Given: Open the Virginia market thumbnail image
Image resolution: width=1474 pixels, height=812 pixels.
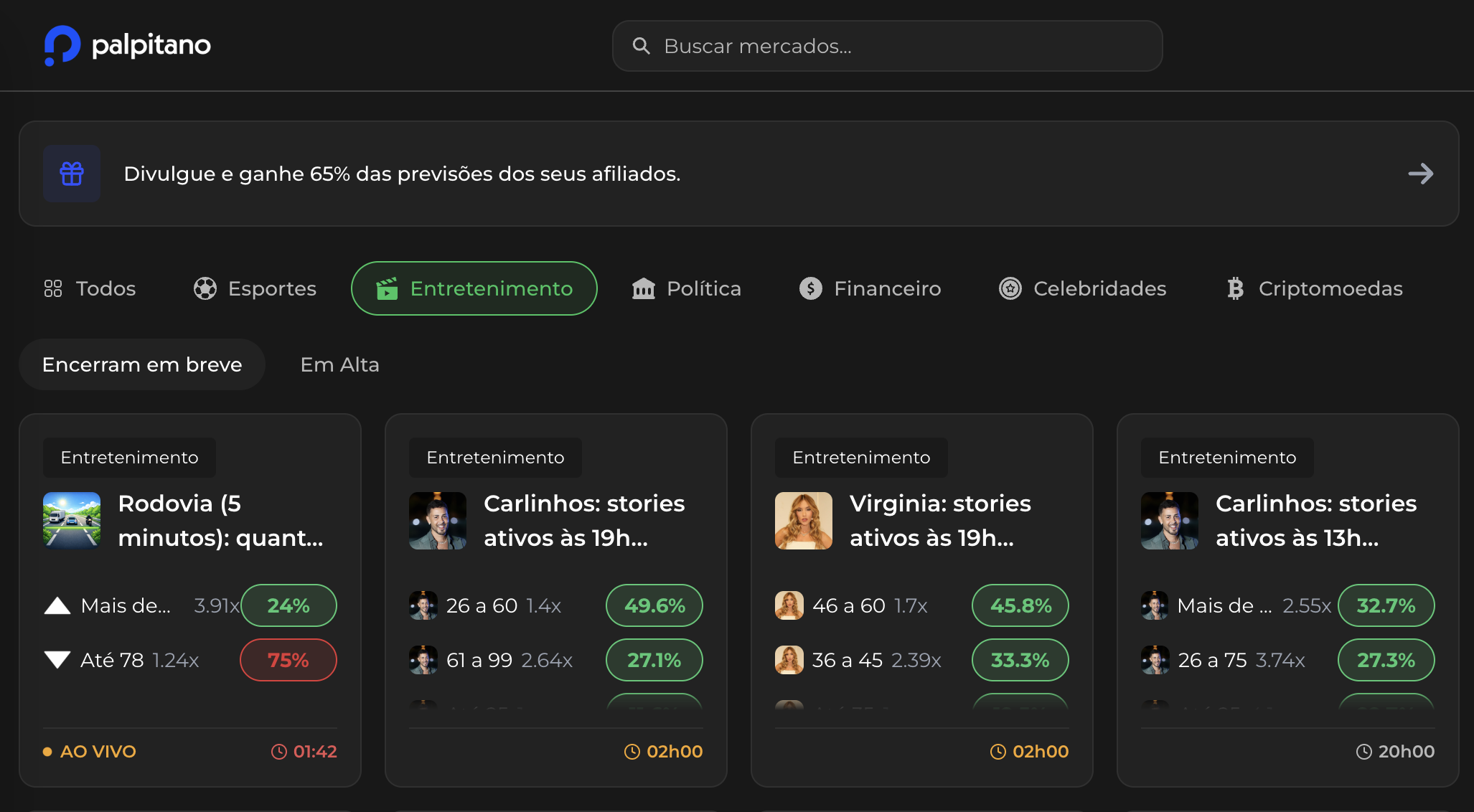Looking at the screenshot, I should coord(803,521).
